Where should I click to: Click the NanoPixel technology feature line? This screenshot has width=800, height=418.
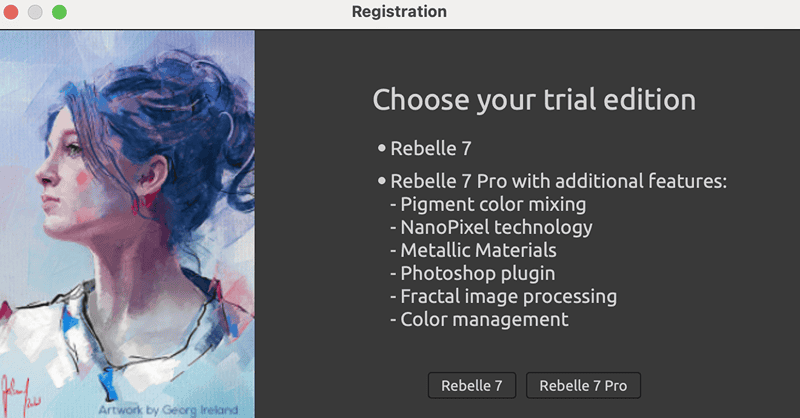[491, 228]
